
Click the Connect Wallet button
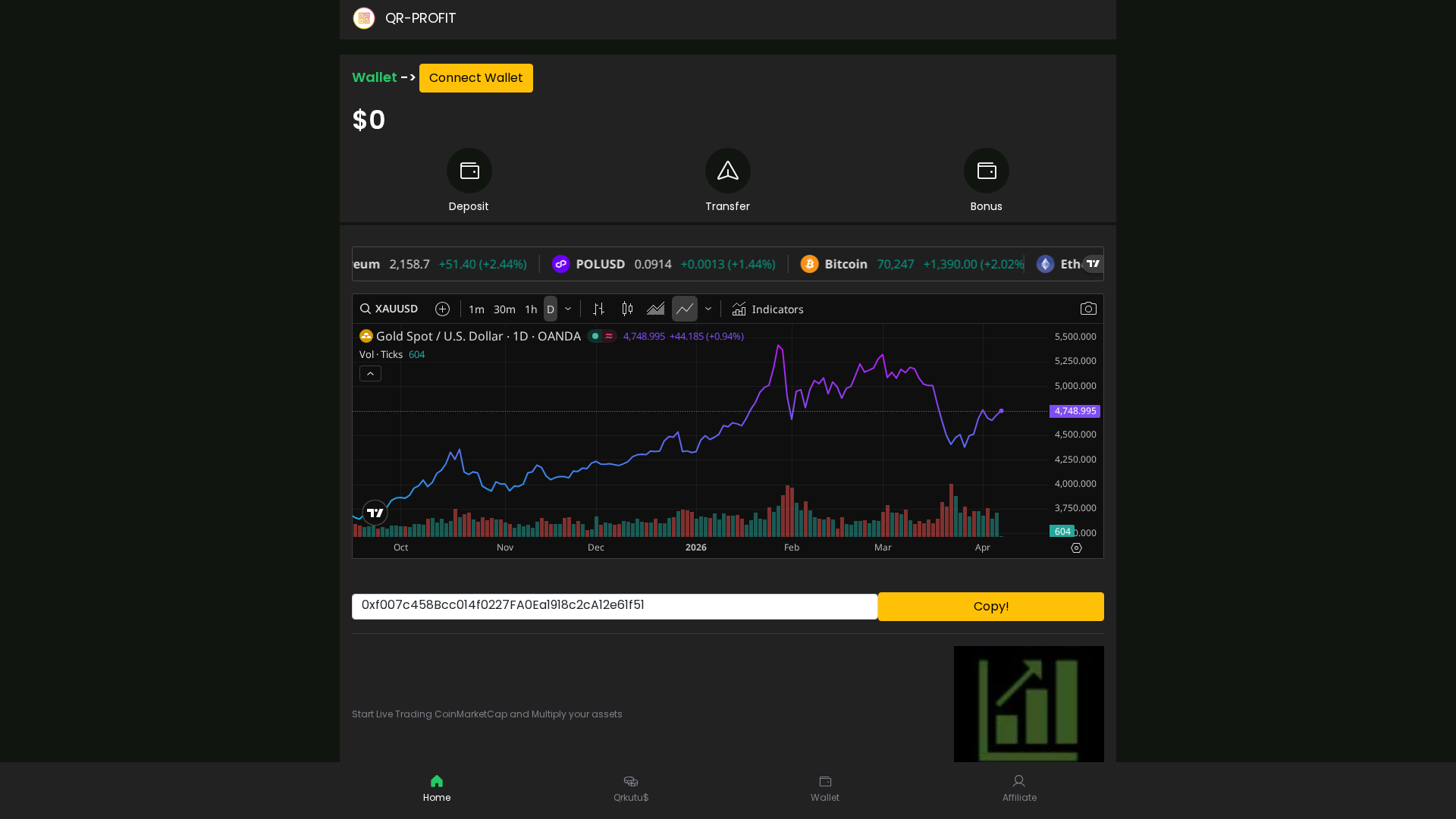point(476,78)
